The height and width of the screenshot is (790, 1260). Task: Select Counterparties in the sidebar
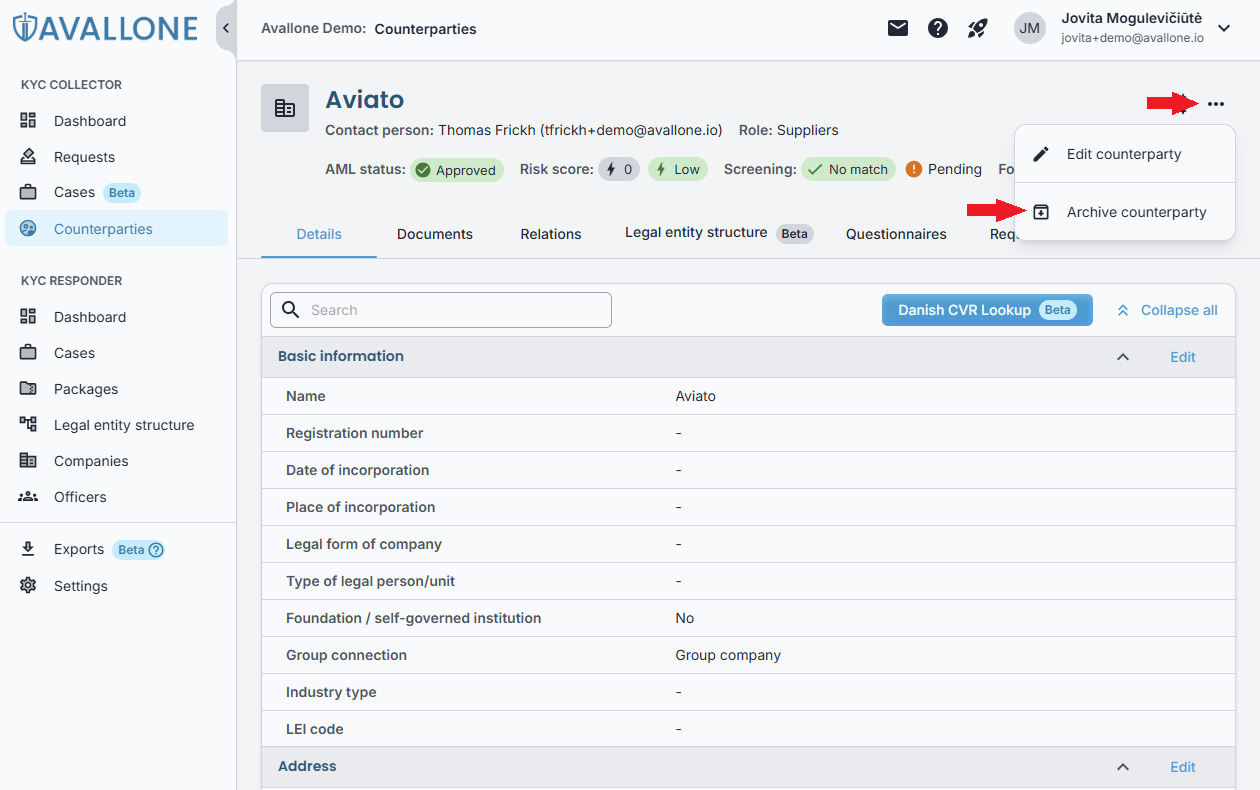tap(116, 228)
